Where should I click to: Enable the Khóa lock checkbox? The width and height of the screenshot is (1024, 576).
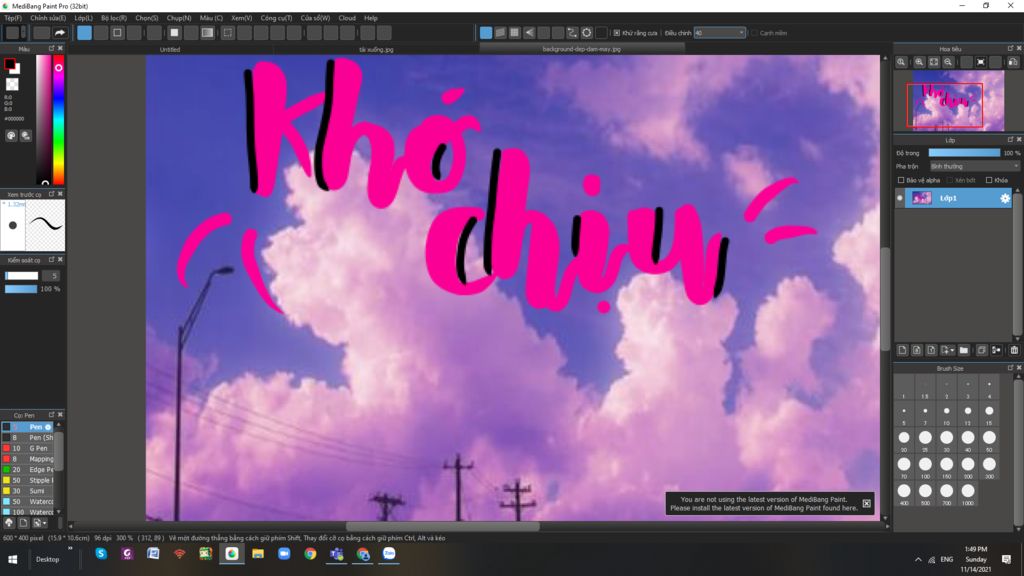989,180
